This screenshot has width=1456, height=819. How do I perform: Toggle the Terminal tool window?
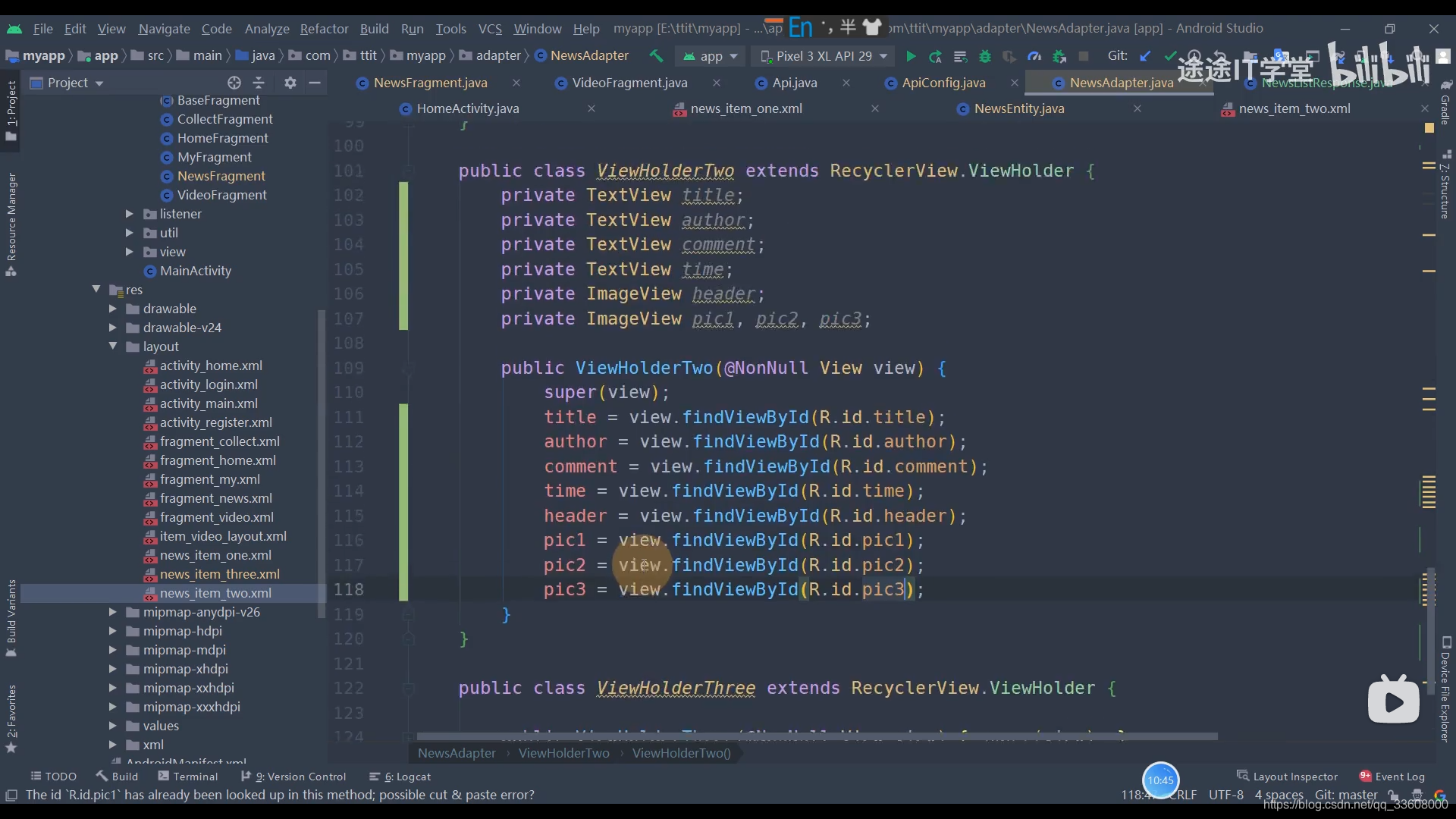coord(187,777)
